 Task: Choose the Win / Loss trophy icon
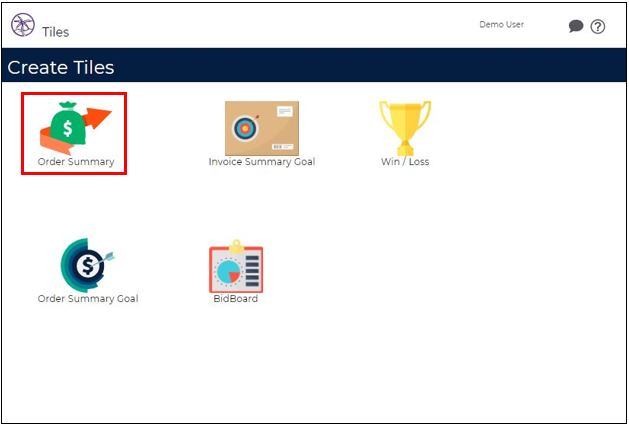click(405, 128)
